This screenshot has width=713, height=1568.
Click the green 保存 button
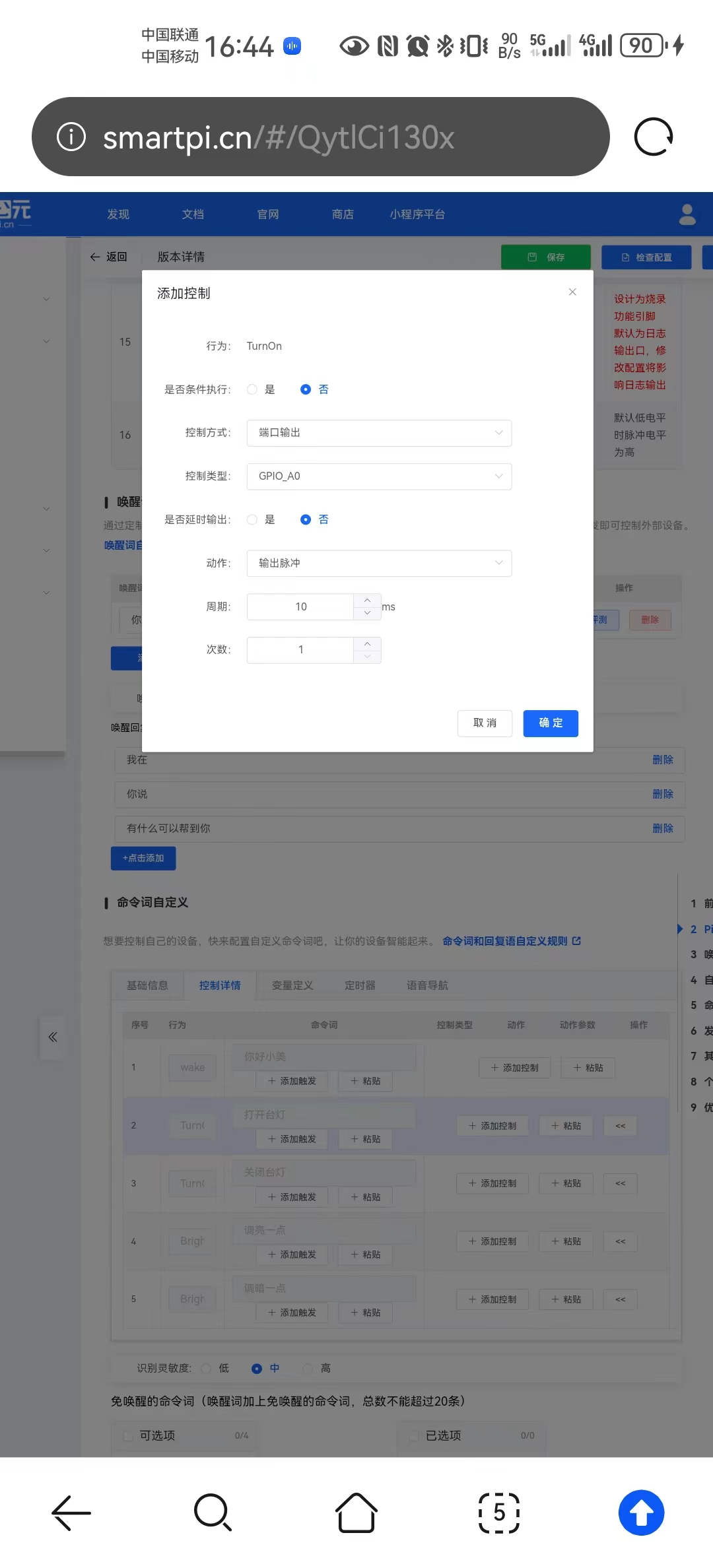[x=546, y=257]
